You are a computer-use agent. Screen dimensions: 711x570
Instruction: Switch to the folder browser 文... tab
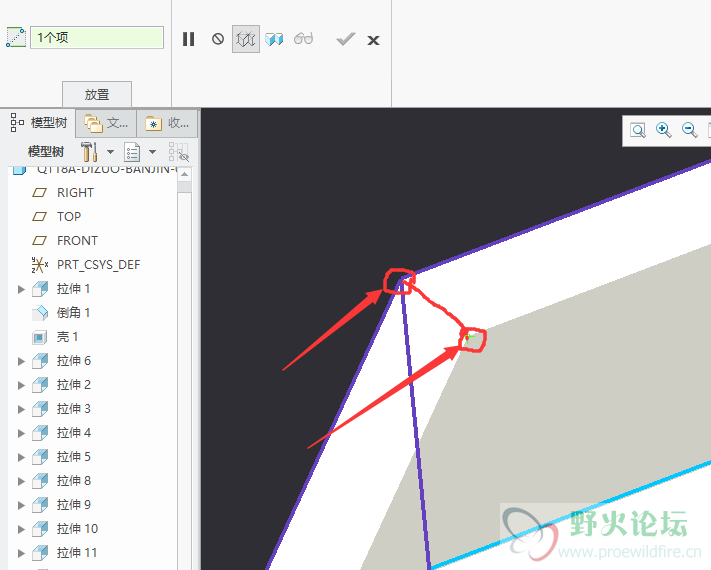coord(106,123)
